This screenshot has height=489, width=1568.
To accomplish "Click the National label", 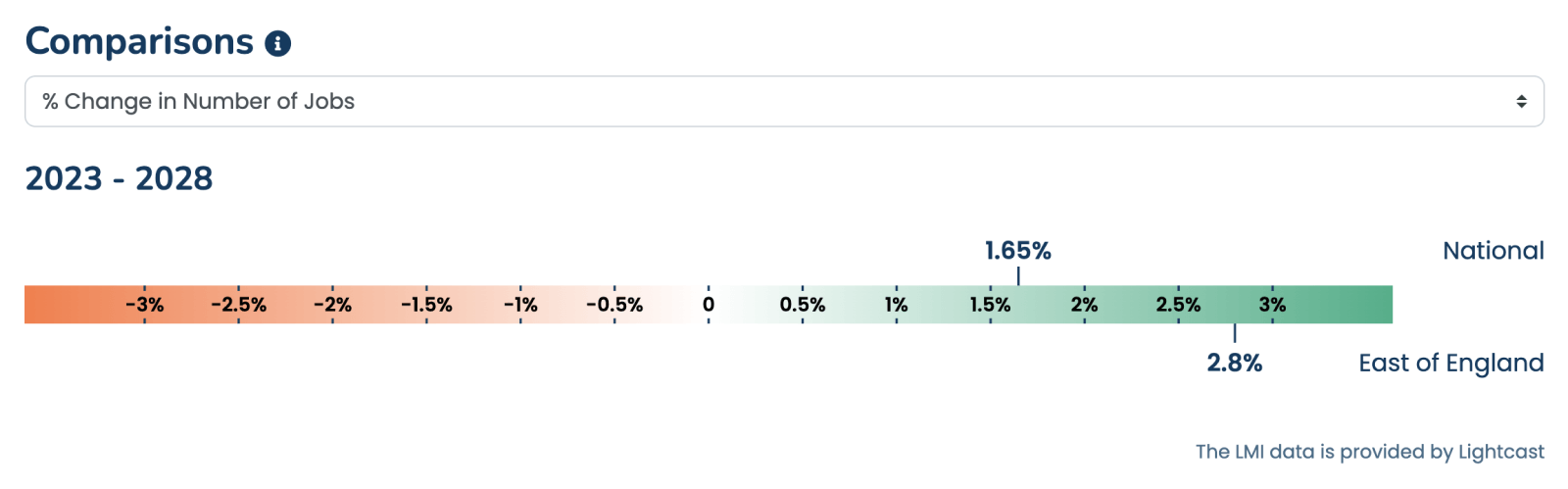I will 1494,251.
